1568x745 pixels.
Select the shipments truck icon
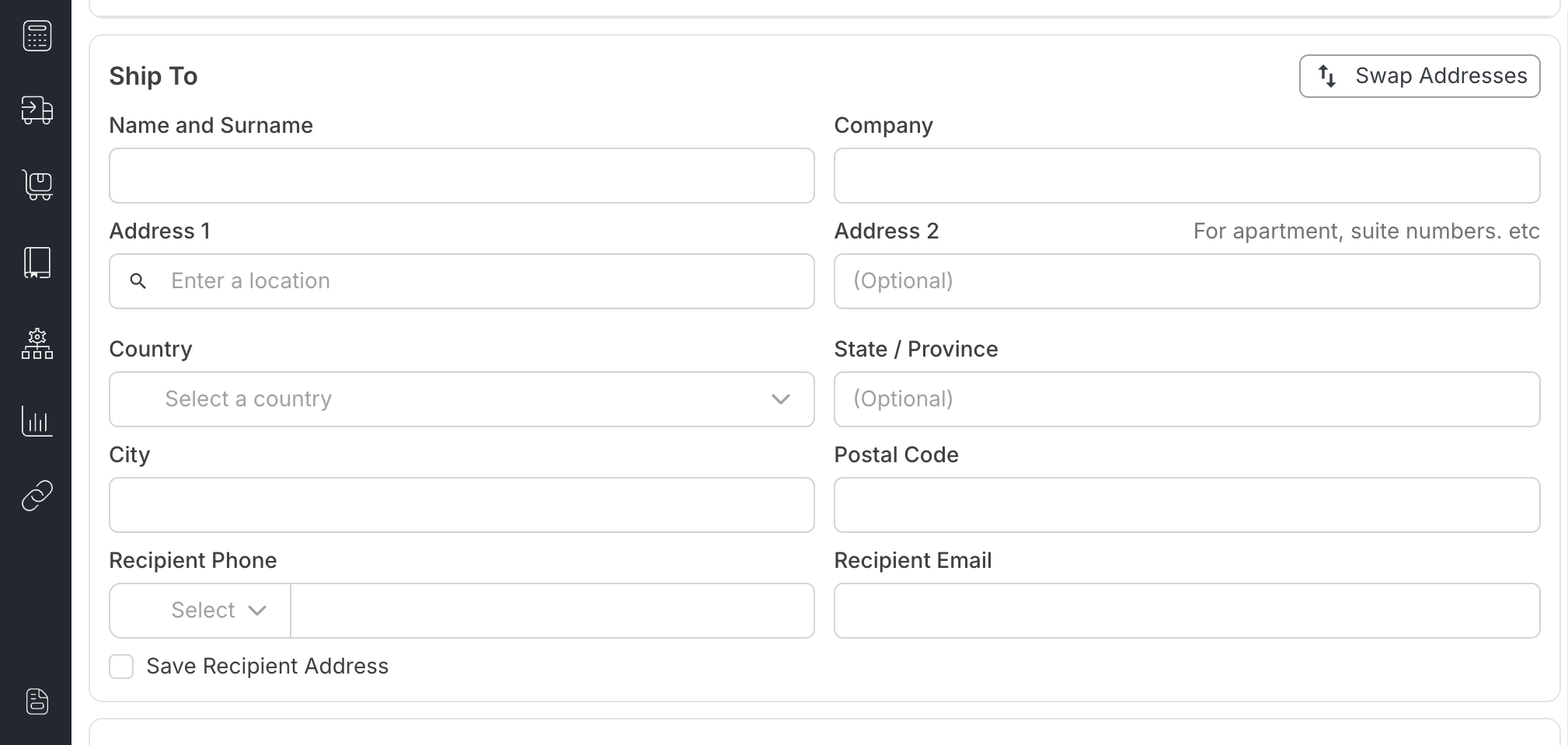pyautogui.click(x=37, y=111)
